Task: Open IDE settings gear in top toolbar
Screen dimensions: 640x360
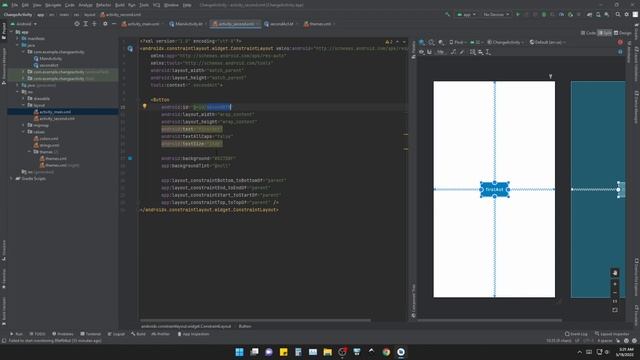Action: [627, 14]
